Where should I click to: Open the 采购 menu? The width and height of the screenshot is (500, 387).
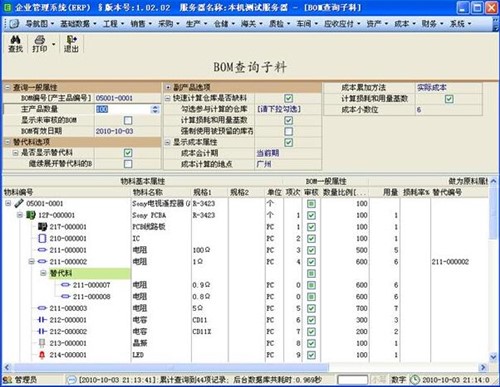(169, 24)
